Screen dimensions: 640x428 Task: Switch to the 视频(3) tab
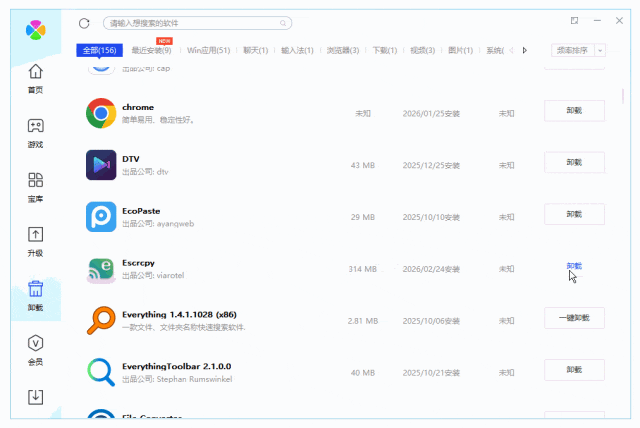[422, 50]
